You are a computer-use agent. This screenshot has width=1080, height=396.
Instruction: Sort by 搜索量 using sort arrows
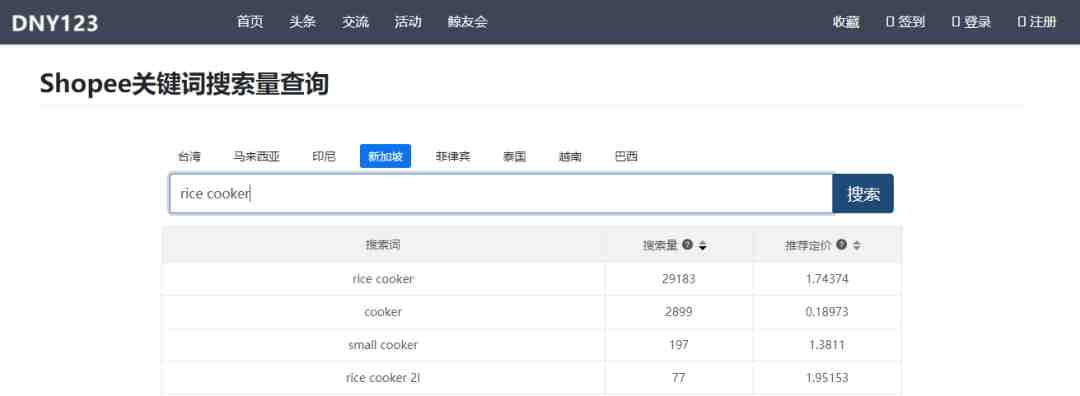703,245
